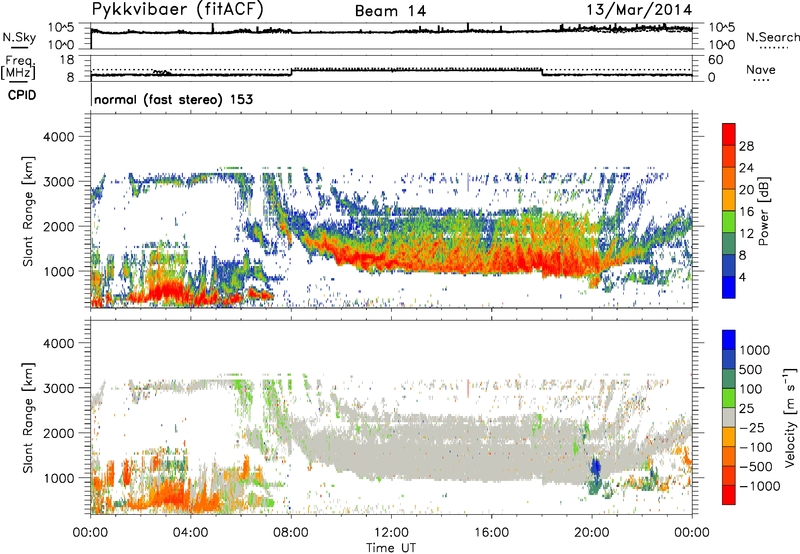Pick the bright blue top Velocity colorbar swatch
This screenshot has width=800, height=554.
click(x=729, y=340)
